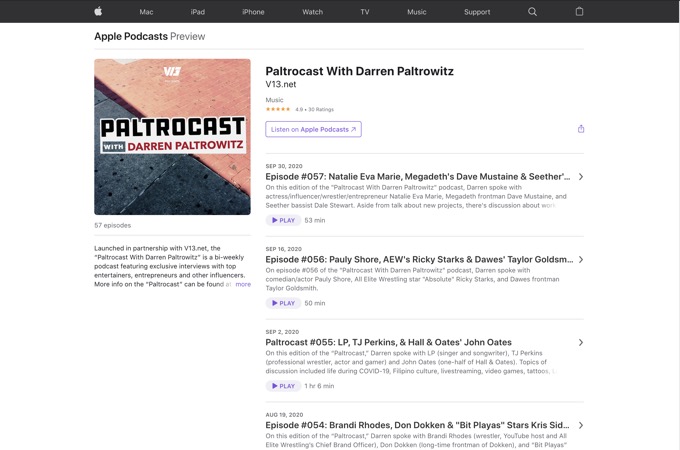The height and width of the screenshot is (450, 680).
Task: Click the Apple logo in navigation bar
Action: pyautogui.click(x=98, y=12)
